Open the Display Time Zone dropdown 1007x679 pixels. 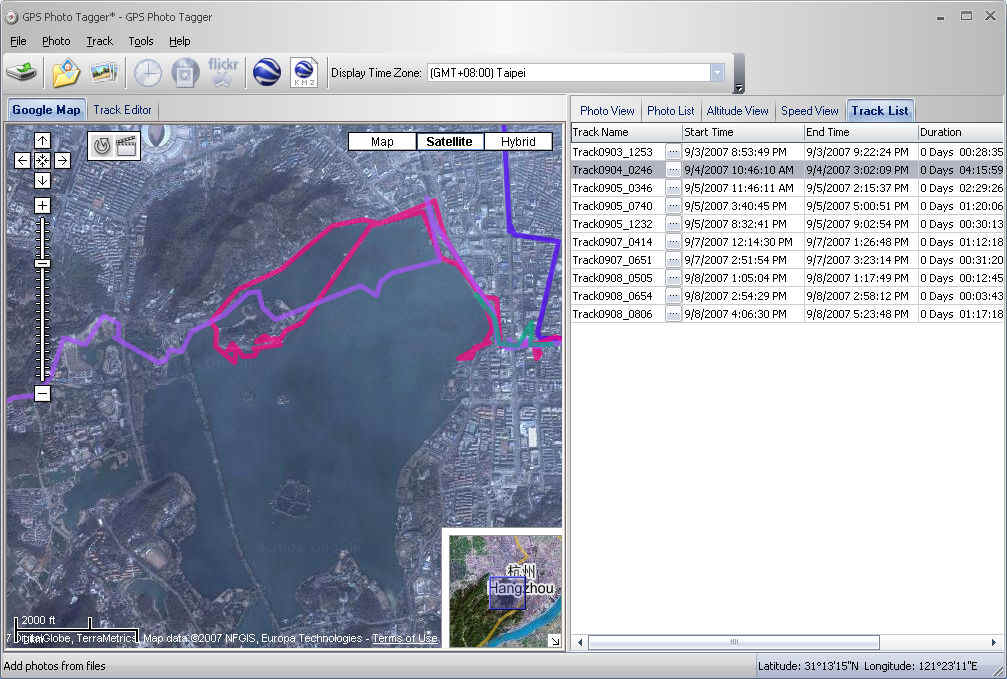coord(717,73)
